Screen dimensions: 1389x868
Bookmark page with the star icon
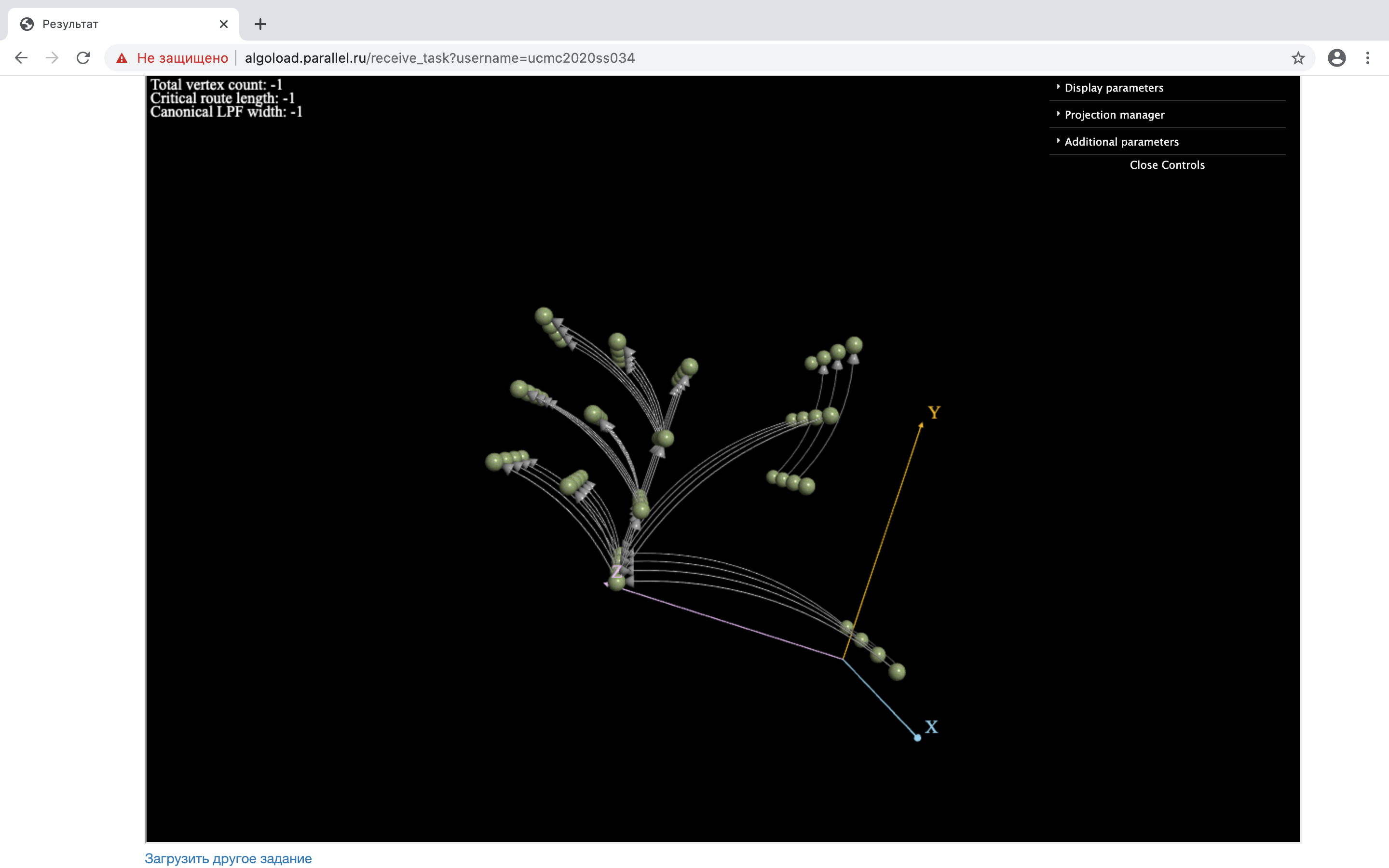pyautogui.click(x=1298, y=58)
